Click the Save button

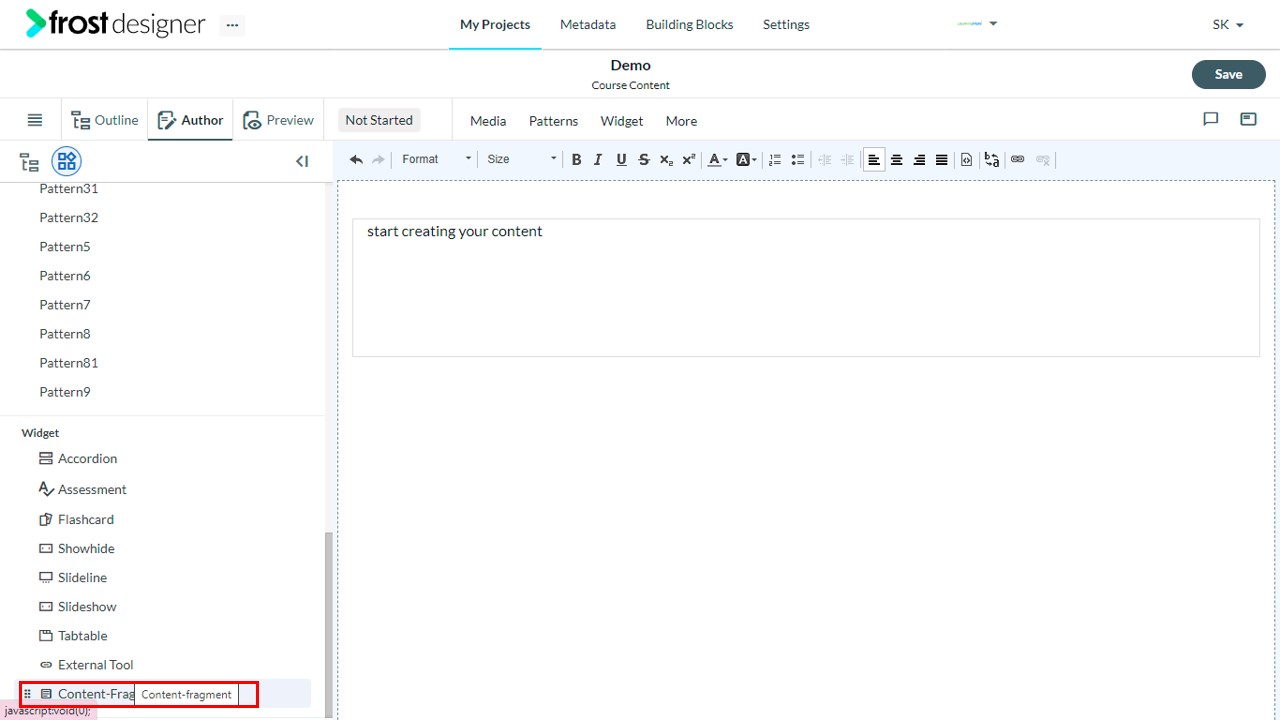pos(1228,74)
